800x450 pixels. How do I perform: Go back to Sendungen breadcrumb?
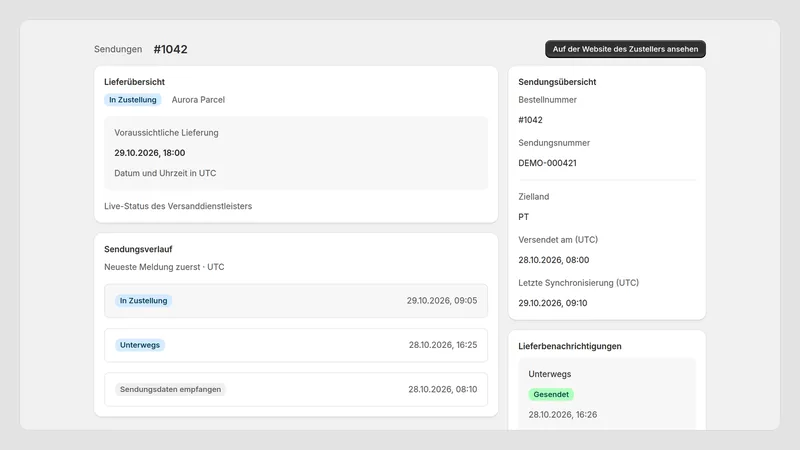click(118, 49)
